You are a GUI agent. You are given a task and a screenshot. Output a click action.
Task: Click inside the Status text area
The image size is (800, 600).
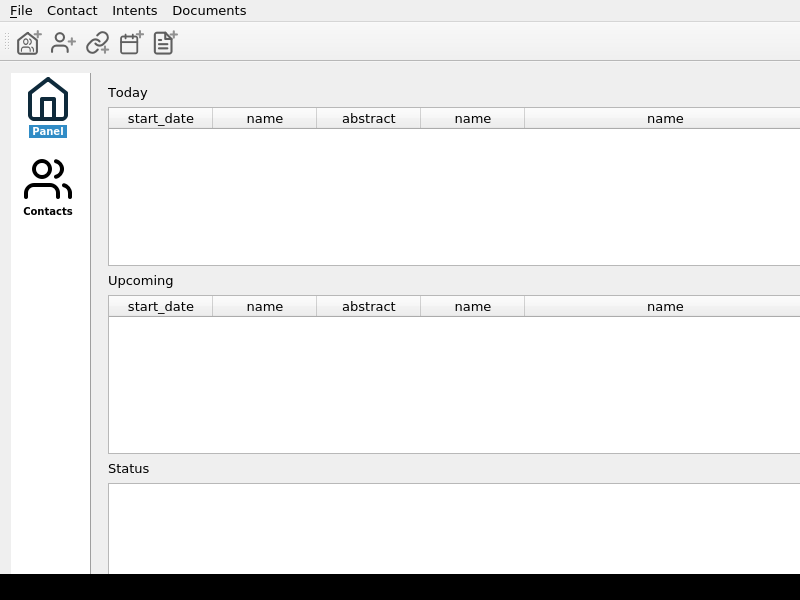[x=454, y=529]
